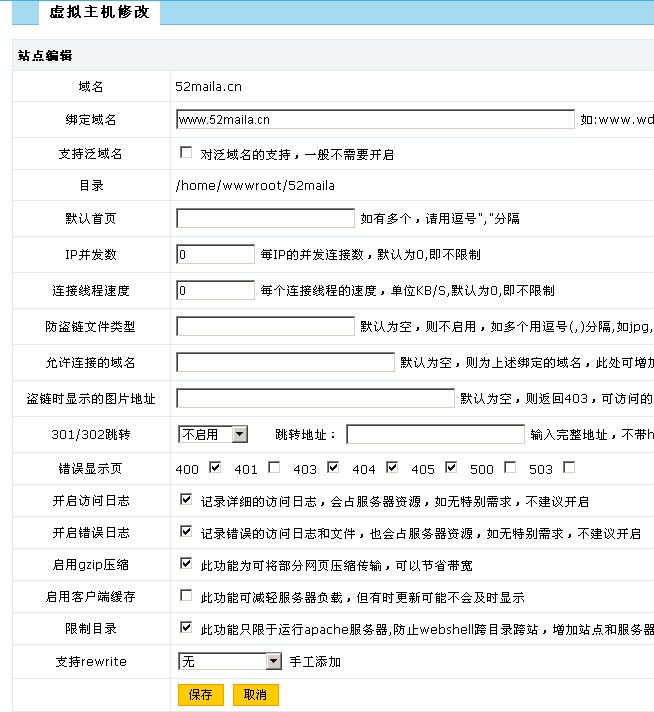Click the 跳转地址 text field
The height and width of the screenshot is (712, 654).
tap(435, 434)
